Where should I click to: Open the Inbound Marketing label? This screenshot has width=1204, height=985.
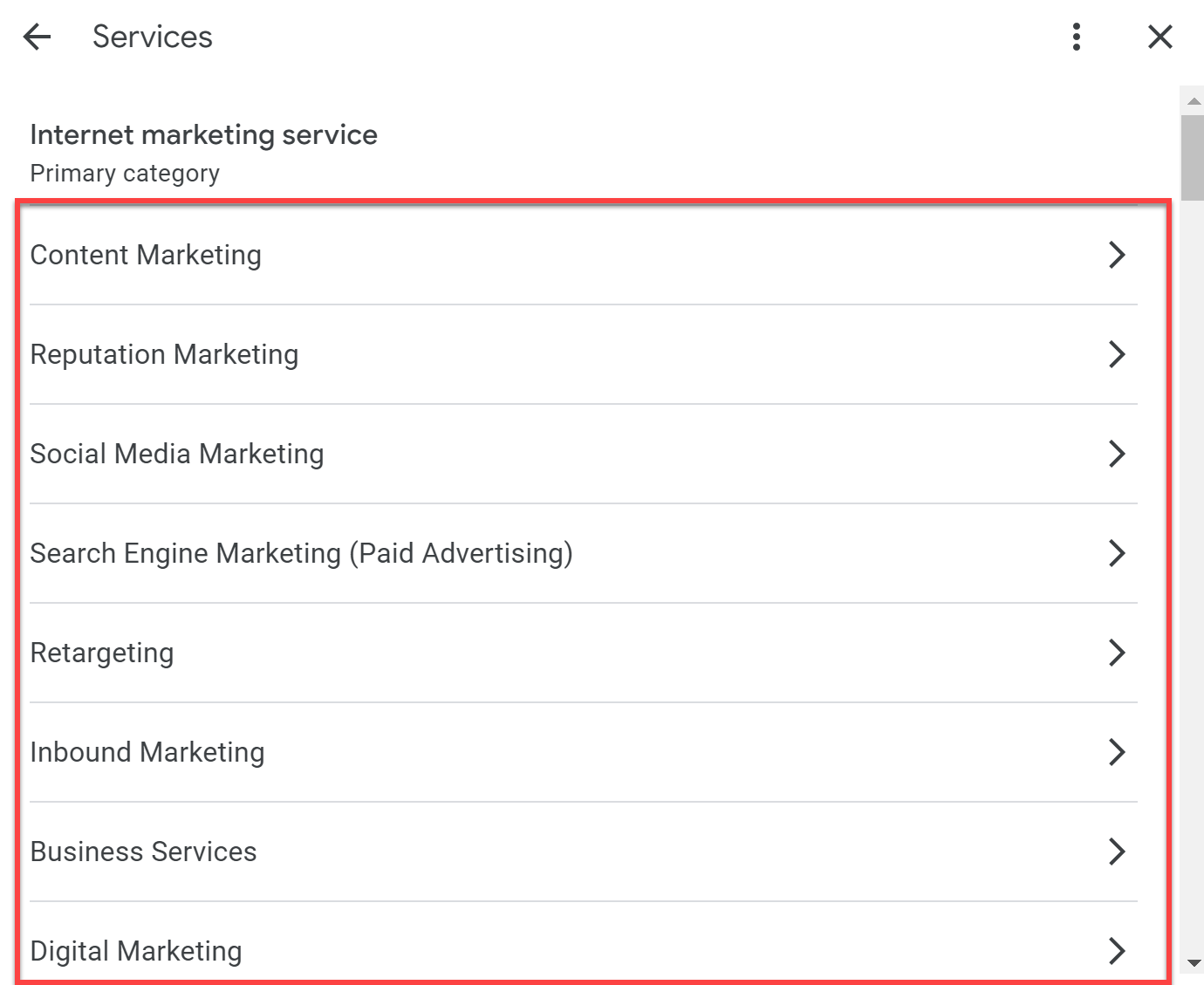[147, 752]
